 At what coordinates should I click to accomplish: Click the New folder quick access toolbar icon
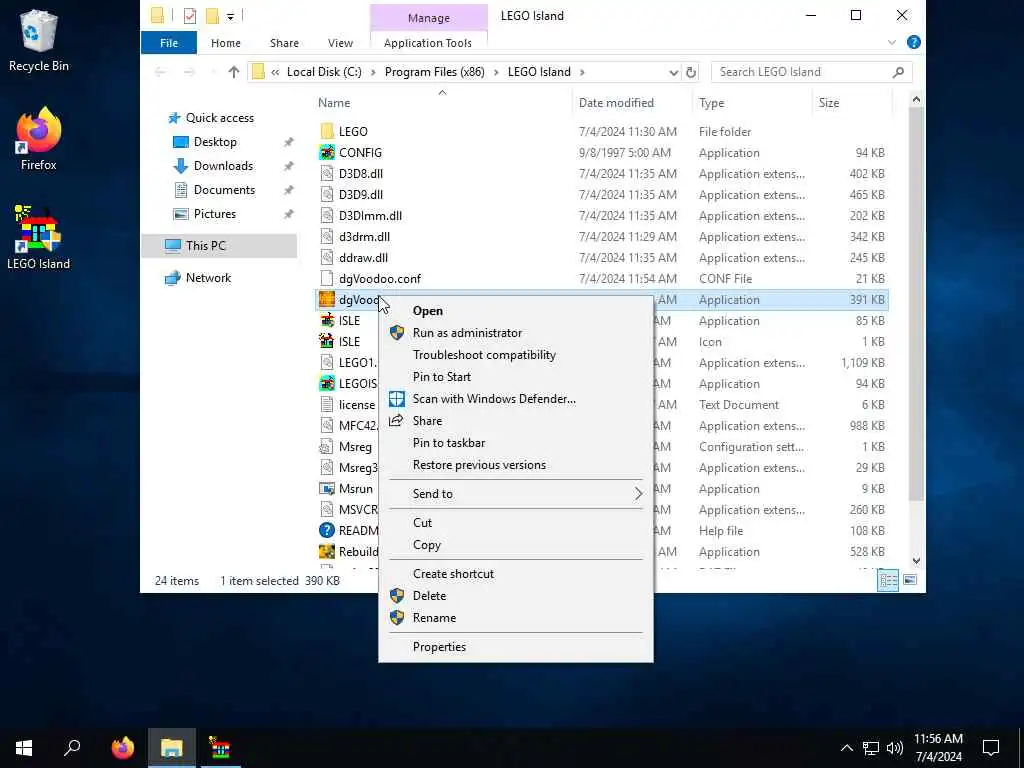click(212, 16)
